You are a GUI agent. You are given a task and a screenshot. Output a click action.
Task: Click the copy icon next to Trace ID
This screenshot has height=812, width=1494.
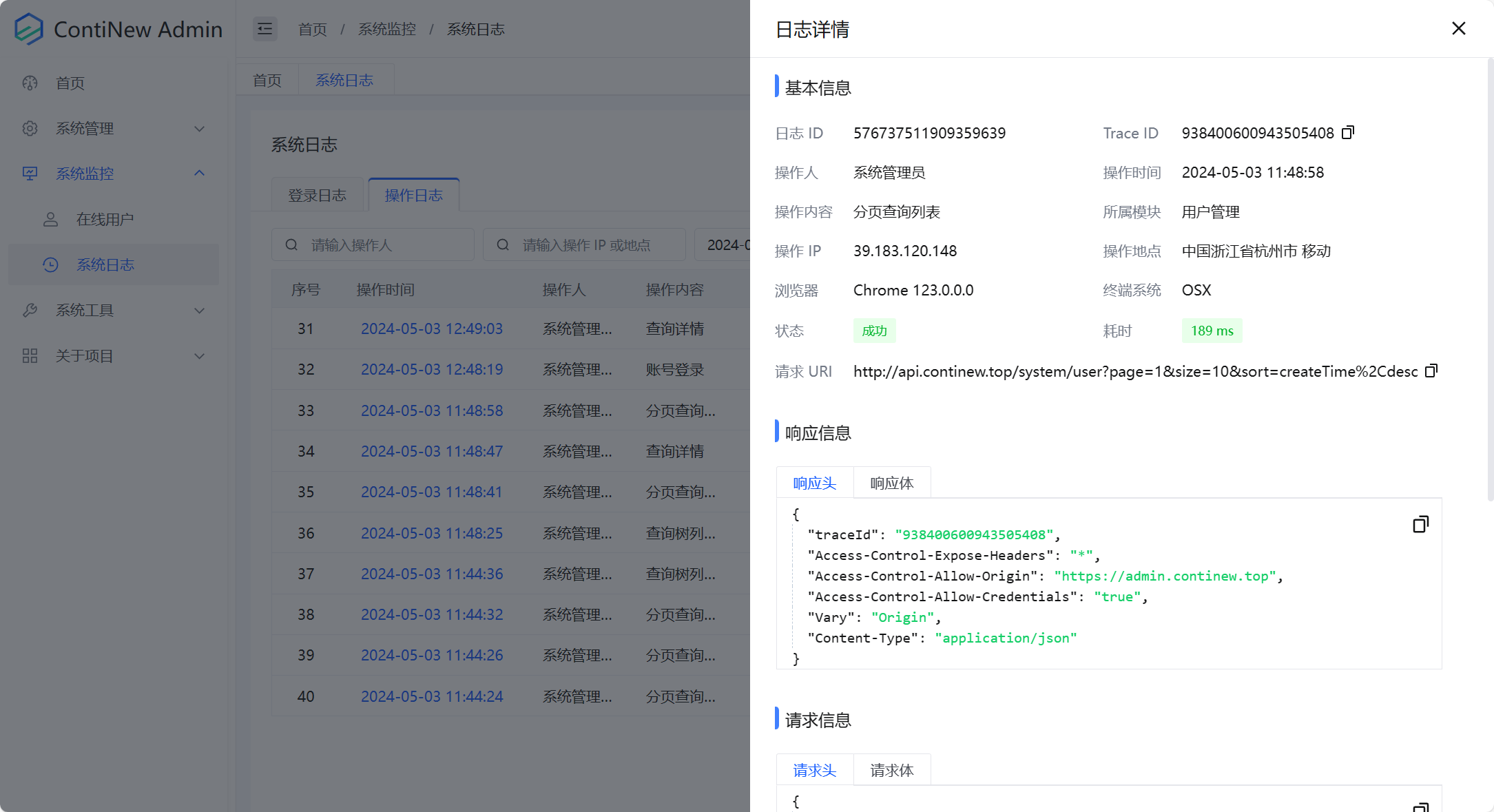[1348, 132]
